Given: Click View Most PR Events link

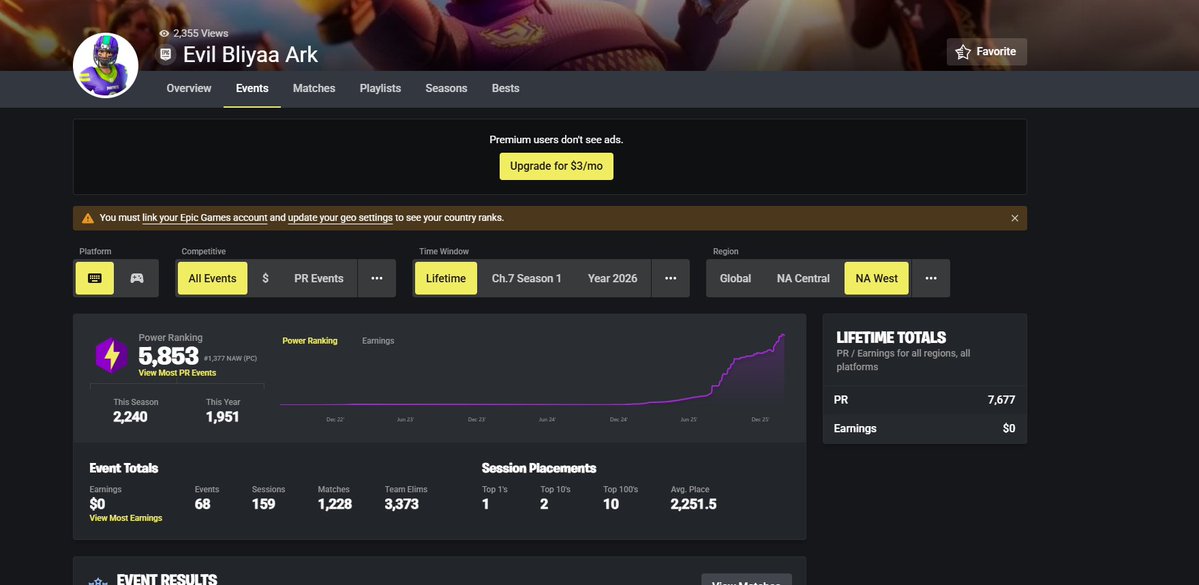Looking at the screenshot, I should (177, 373).
